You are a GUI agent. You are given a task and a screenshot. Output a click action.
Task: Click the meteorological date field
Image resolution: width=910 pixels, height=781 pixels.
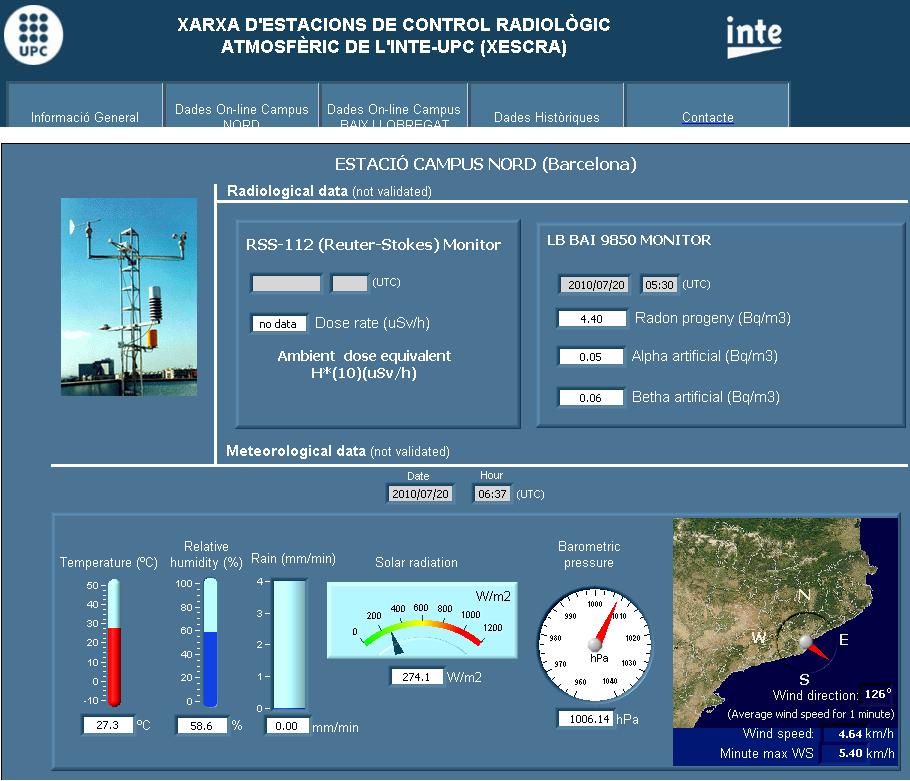coord(421,493)
